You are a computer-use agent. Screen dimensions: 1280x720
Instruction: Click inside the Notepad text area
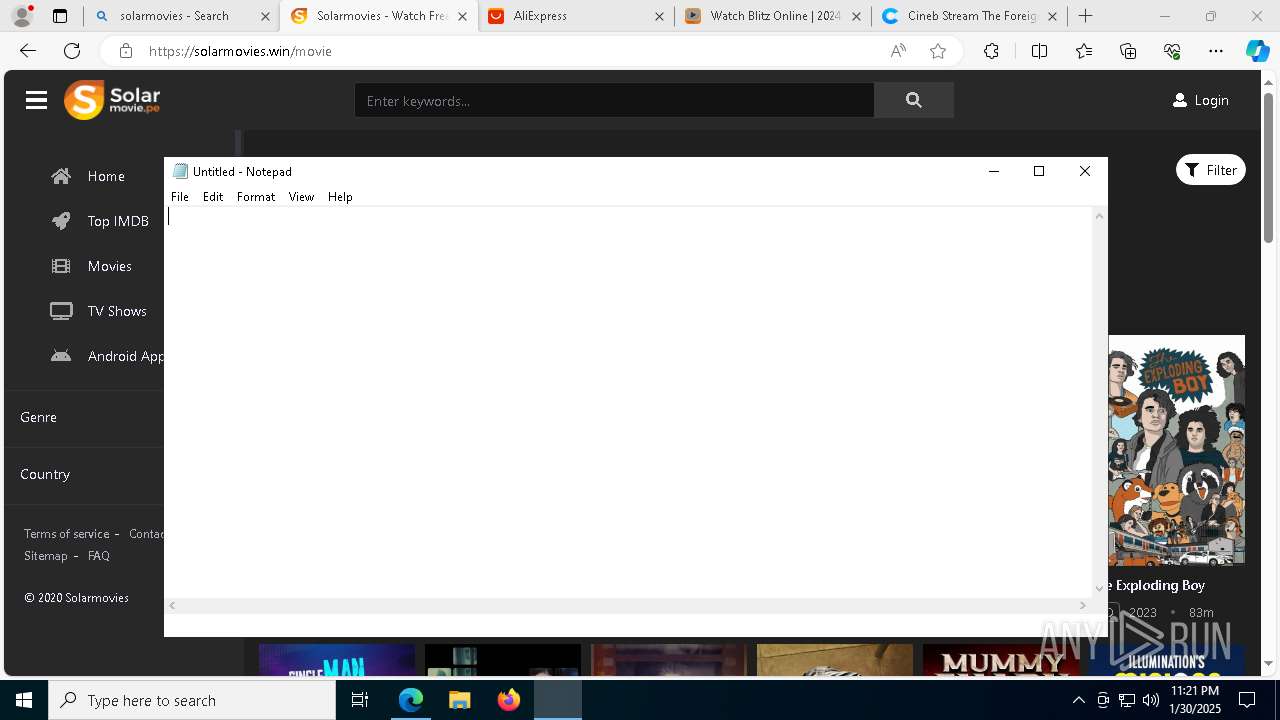[x=629, y=402]
